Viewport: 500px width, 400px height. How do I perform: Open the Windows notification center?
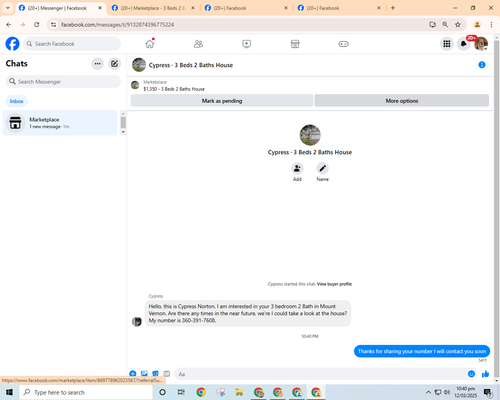(488, 392)
